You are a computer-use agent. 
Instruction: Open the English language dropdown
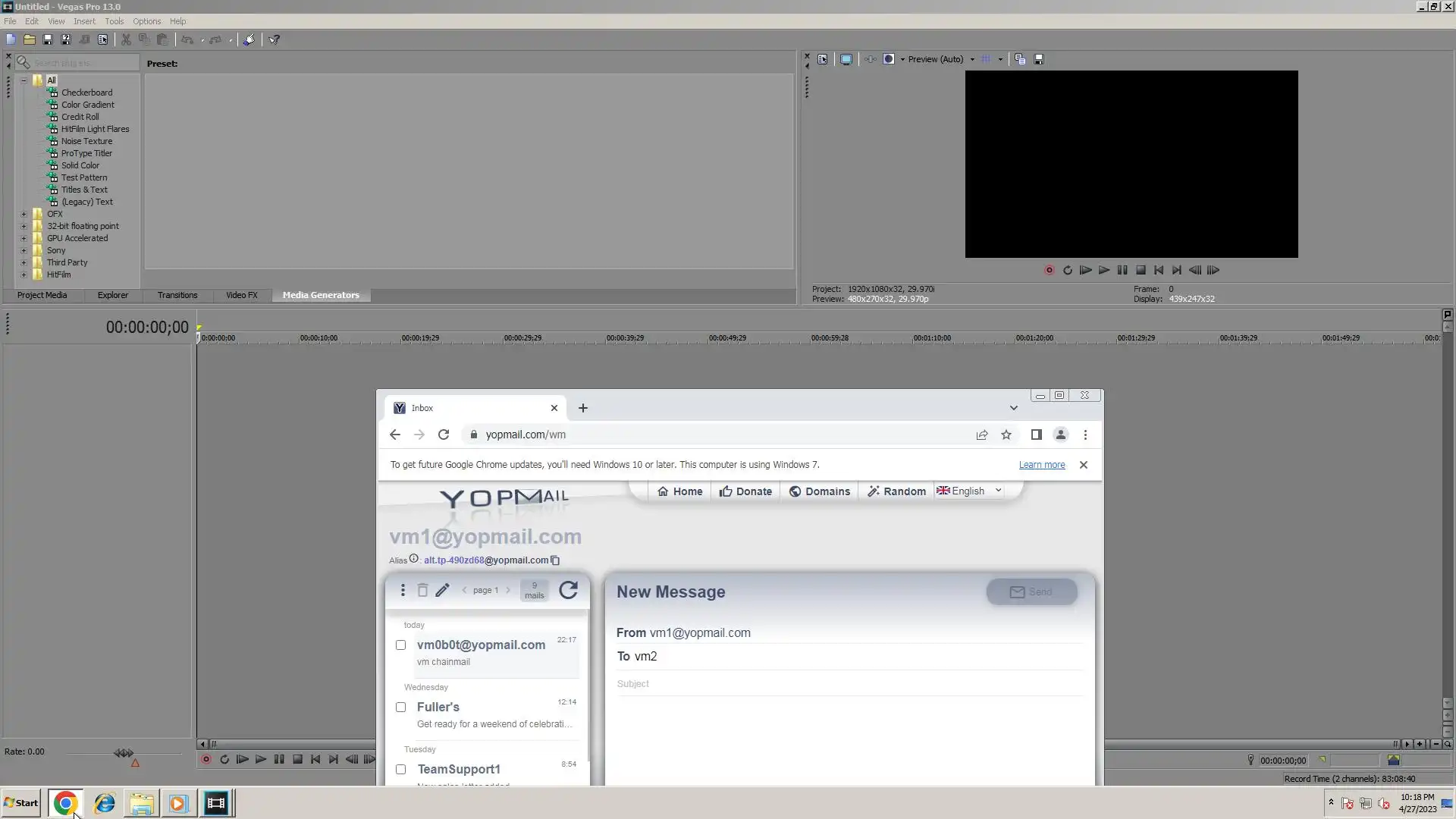pyautogui.click(x=969, y=491)
